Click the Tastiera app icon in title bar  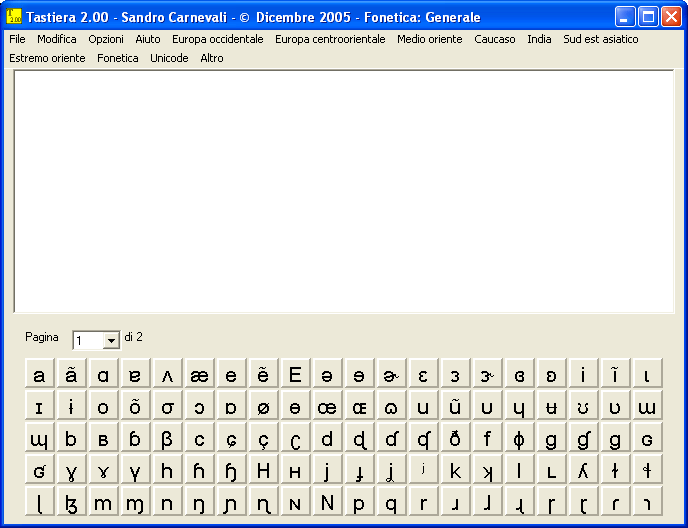[14, 17]
